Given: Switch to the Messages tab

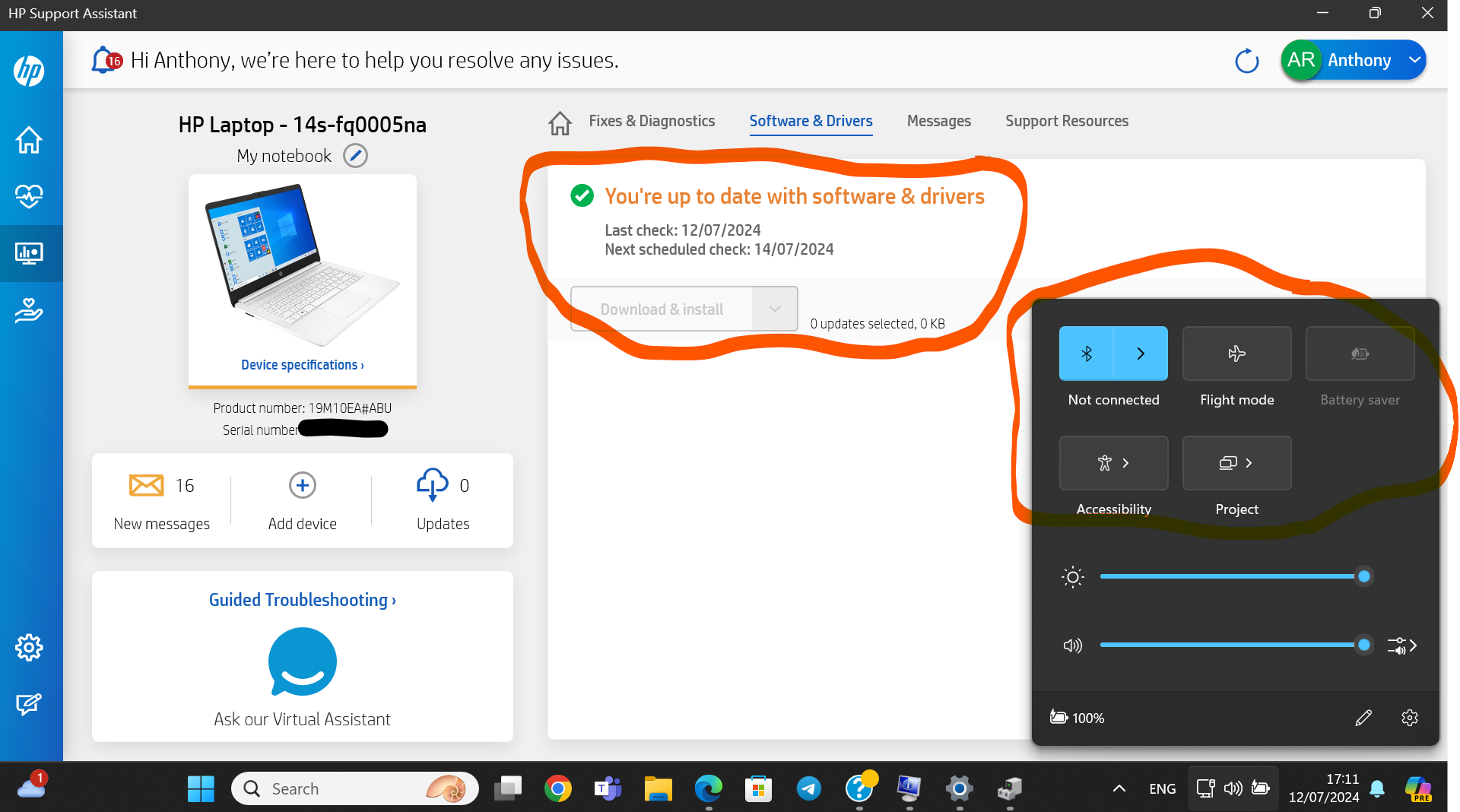Looking at the screenshot, I should 938,121.
